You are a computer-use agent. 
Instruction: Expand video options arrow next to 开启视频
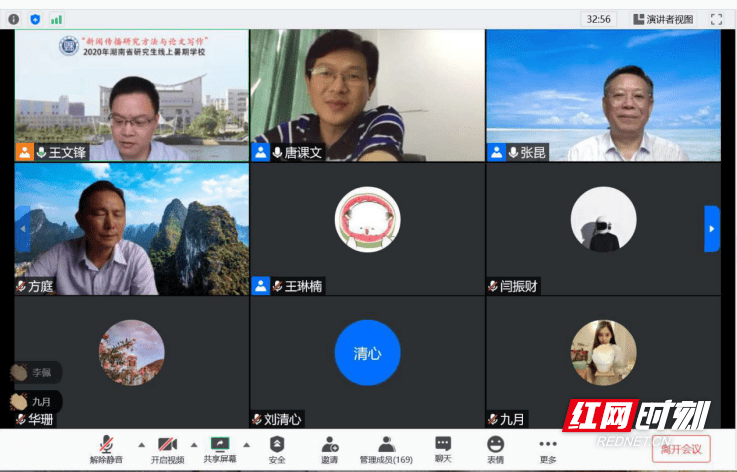(x=194, y=445)
